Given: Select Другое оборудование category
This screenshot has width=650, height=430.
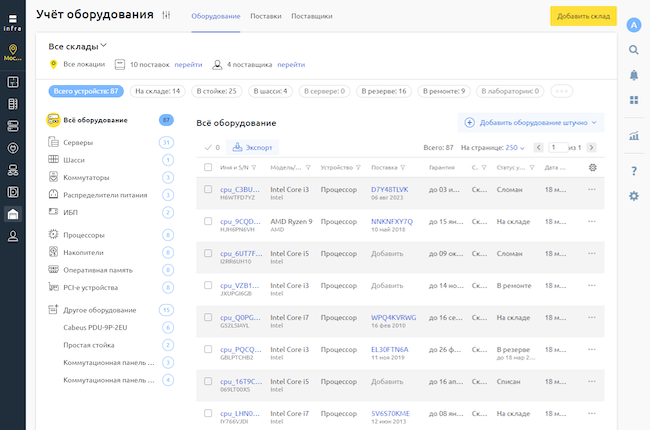Looking at the screenshot, I should pyautogui.click(x=110, y=310).
